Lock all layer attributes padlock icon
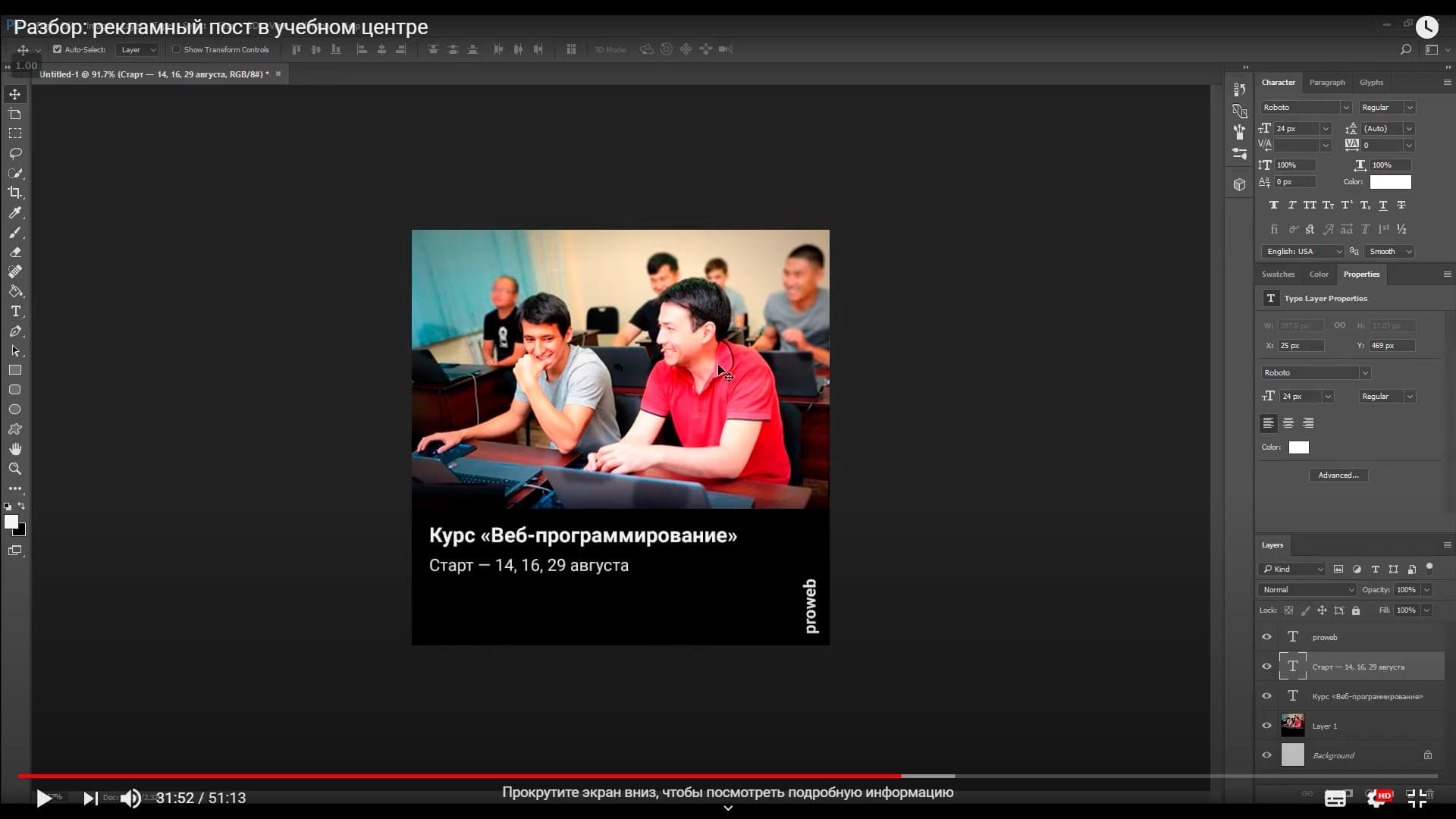This screenshot has height=819, width=1456. click(1356, 610)
